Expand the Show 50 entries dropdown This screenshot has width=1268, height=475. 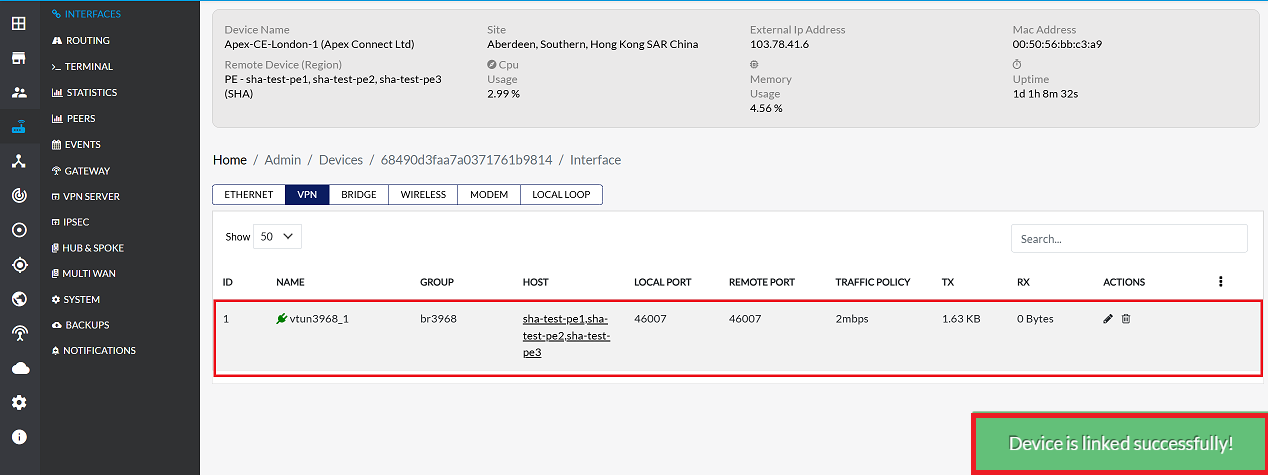coord(277,237)
